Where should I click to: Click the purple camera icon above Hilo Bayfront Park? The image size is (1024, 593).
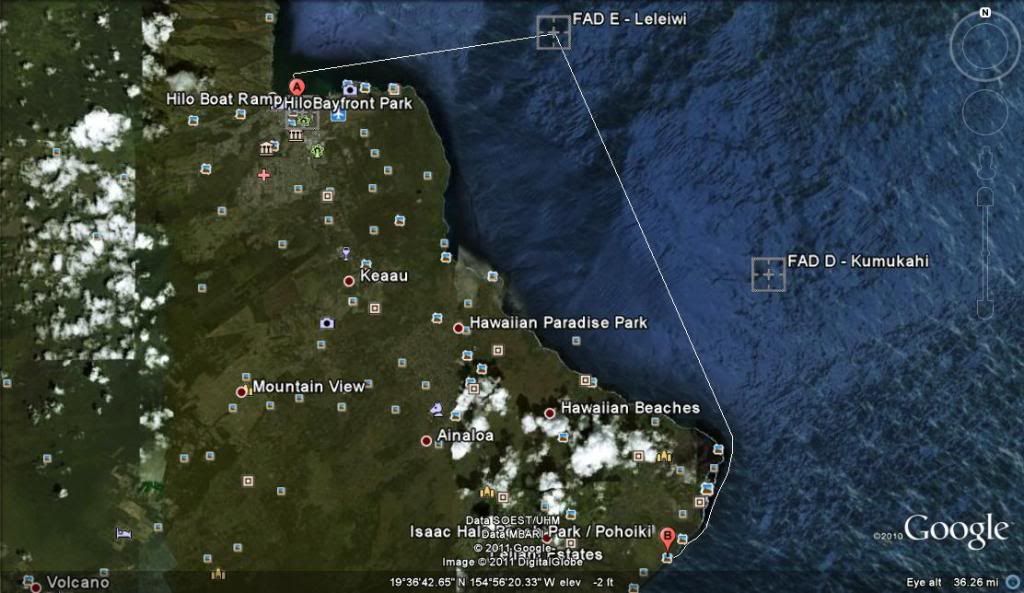(349, 88)
